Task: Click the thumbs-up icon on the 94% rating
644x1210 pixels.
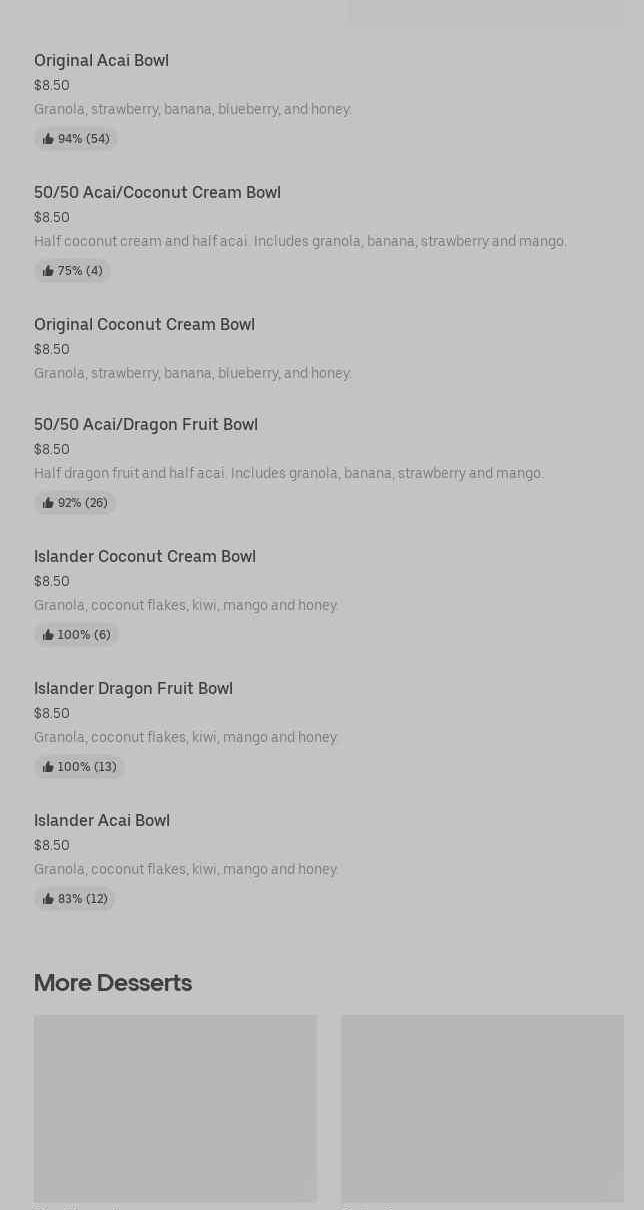Action: pos(48,139)
